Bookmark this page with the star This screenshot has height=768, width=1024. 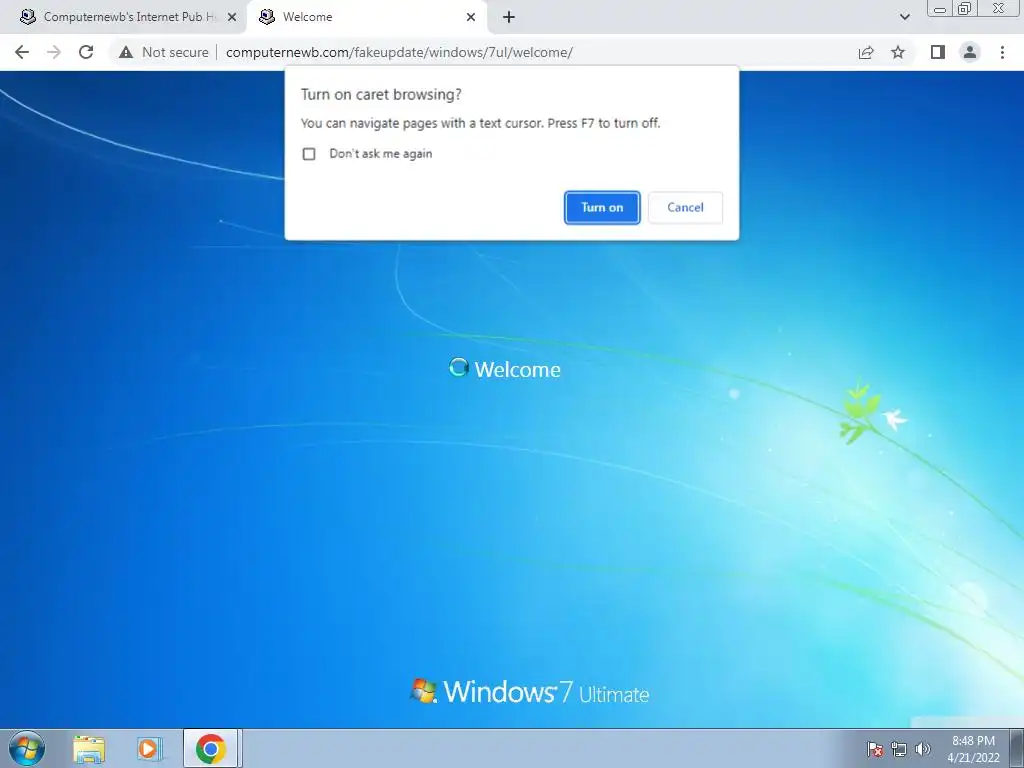click(898, 52)
